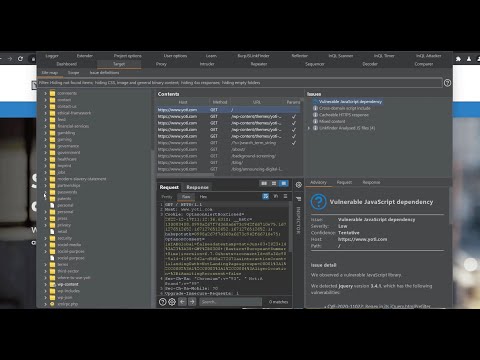
Task: Select stacked request/response layout icon
Action: 274,183
